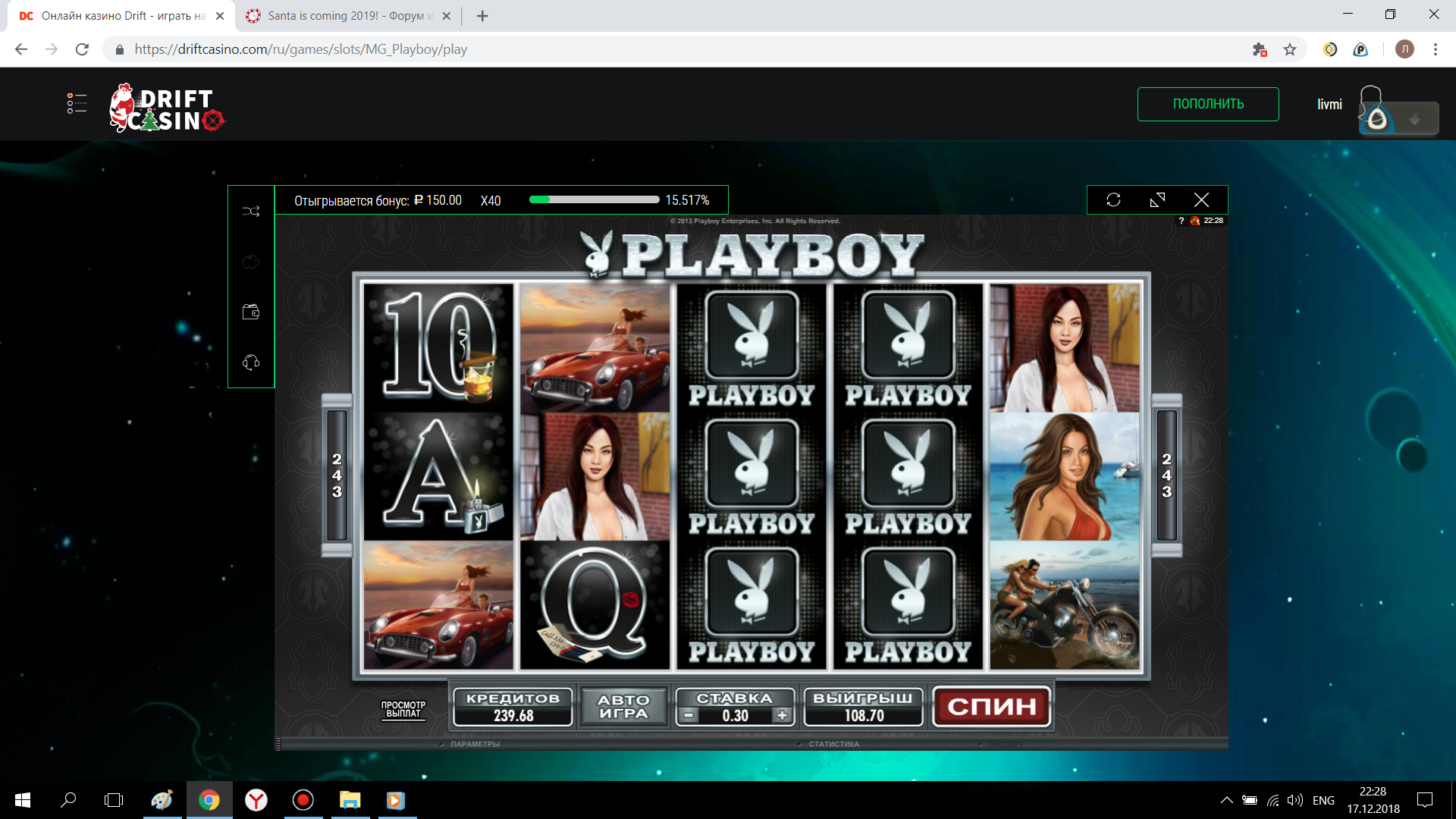Expand the ПАРАМЕТРЫ options panel
This screenshot has height=819, width=1456.
click(475, 744)
